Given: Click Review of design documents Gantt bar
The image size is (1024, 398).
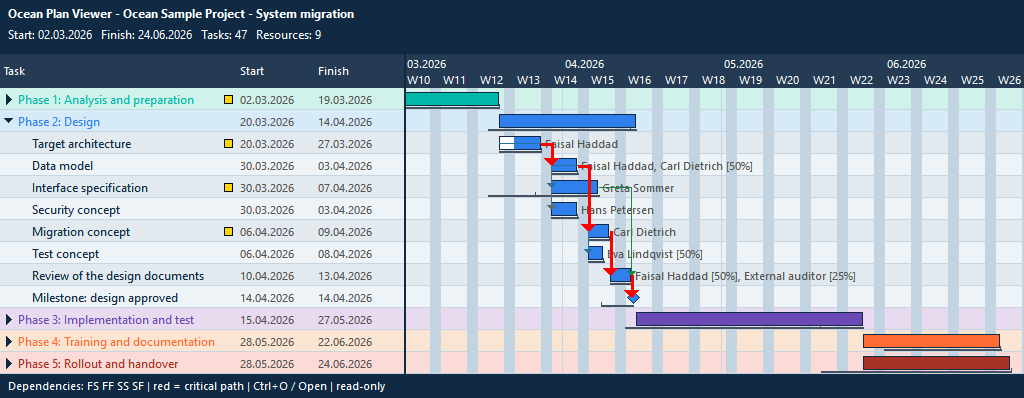Looking at the screenshot, I should coord(620,276).
